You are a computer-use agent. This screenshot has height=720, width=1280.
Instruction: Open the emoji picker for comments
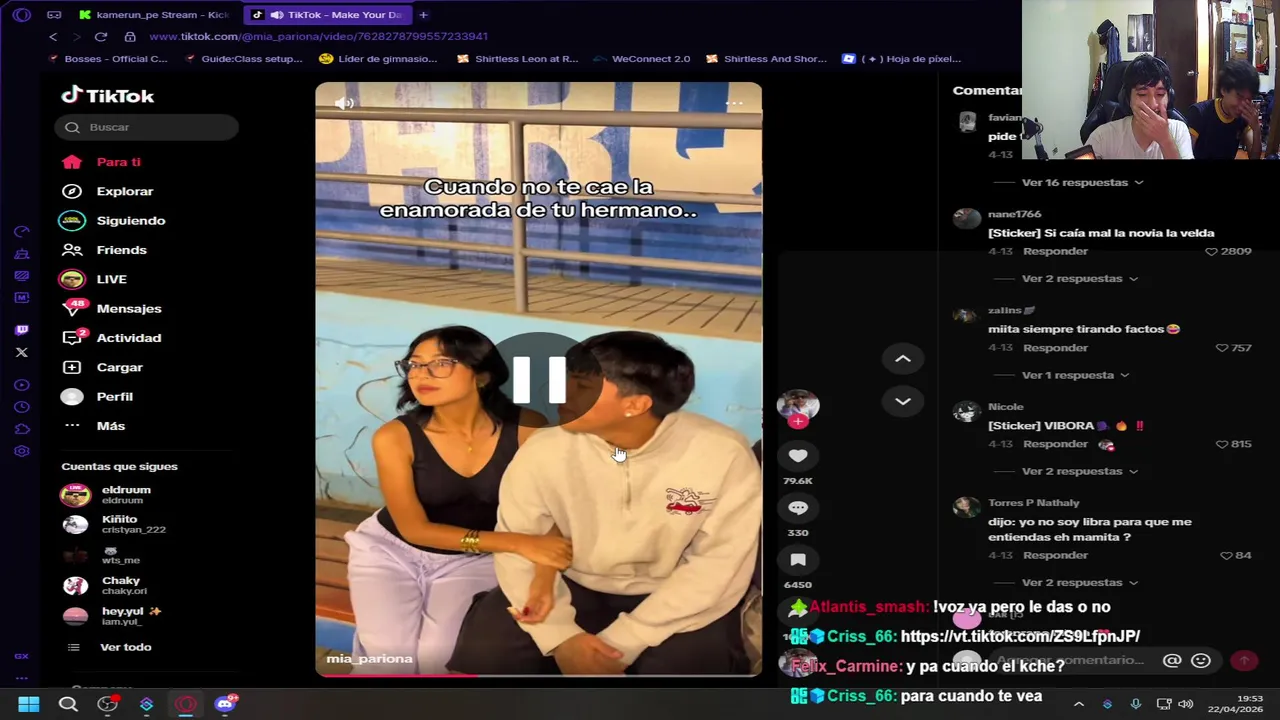[1201, 660]
